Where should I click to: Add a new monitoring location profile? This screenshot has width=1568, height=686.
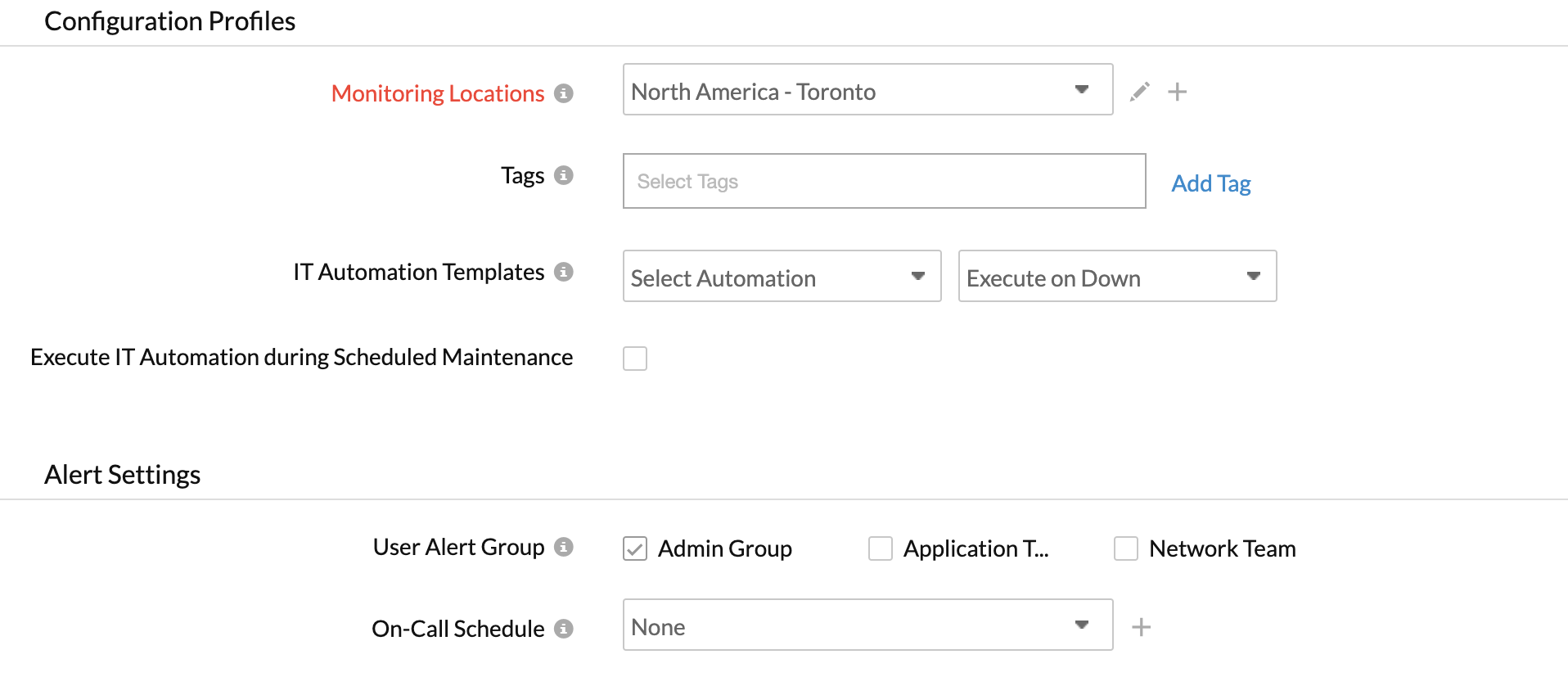1177,92
